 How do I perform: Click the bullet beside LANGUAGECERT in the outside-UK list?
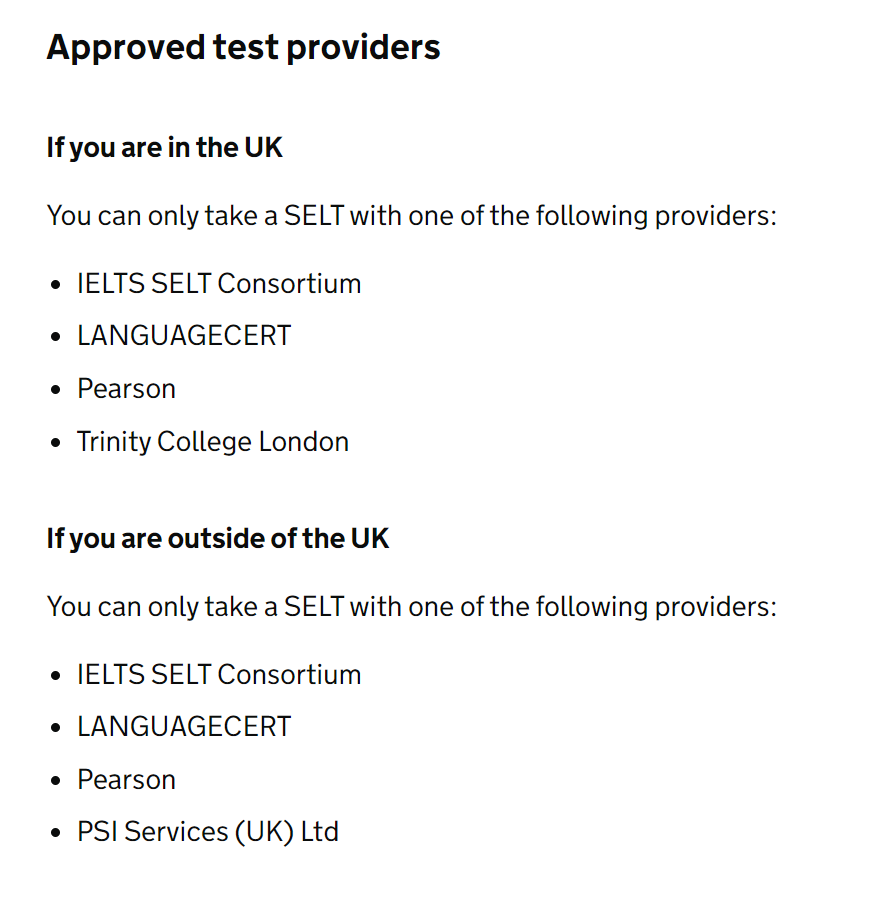pyautogui.click(x=55, y=728)
